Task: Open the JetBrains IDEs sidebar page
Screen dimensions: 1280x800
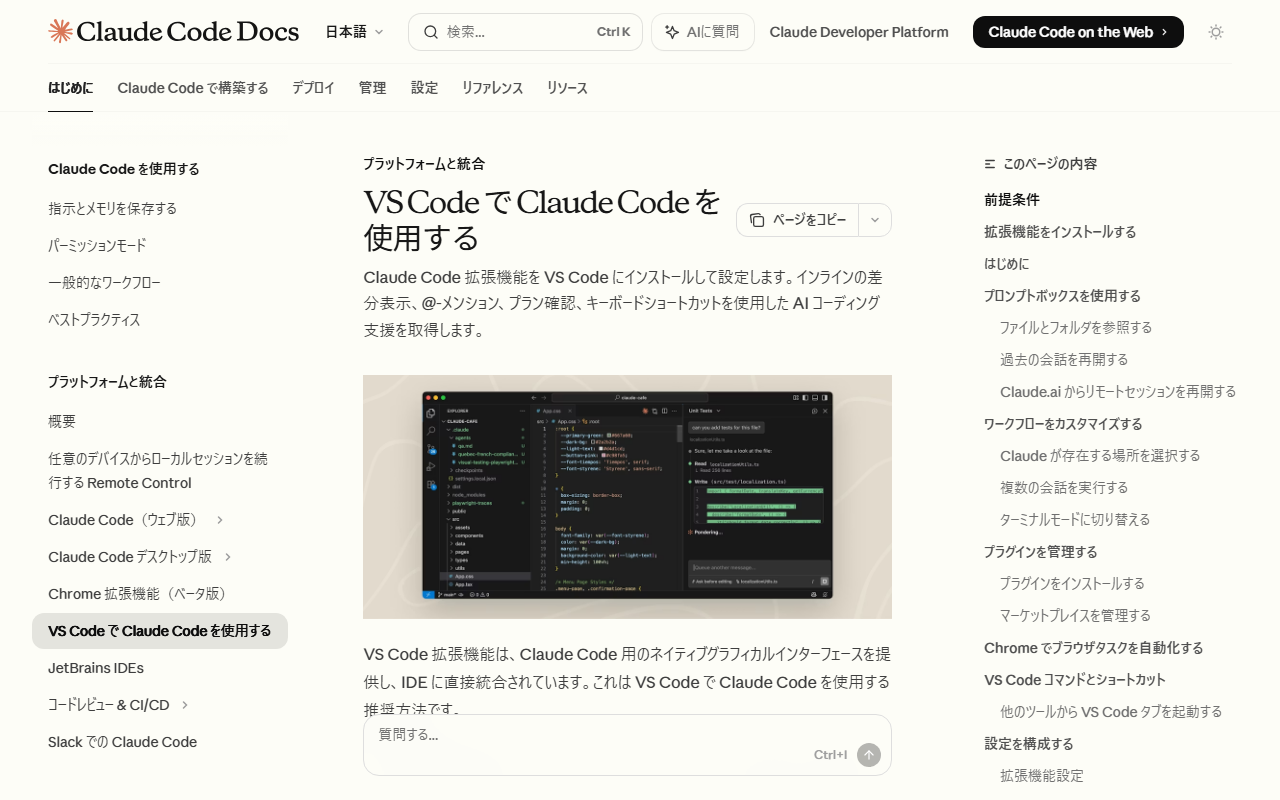Action: pyautogui.click(x=96, y=667)
